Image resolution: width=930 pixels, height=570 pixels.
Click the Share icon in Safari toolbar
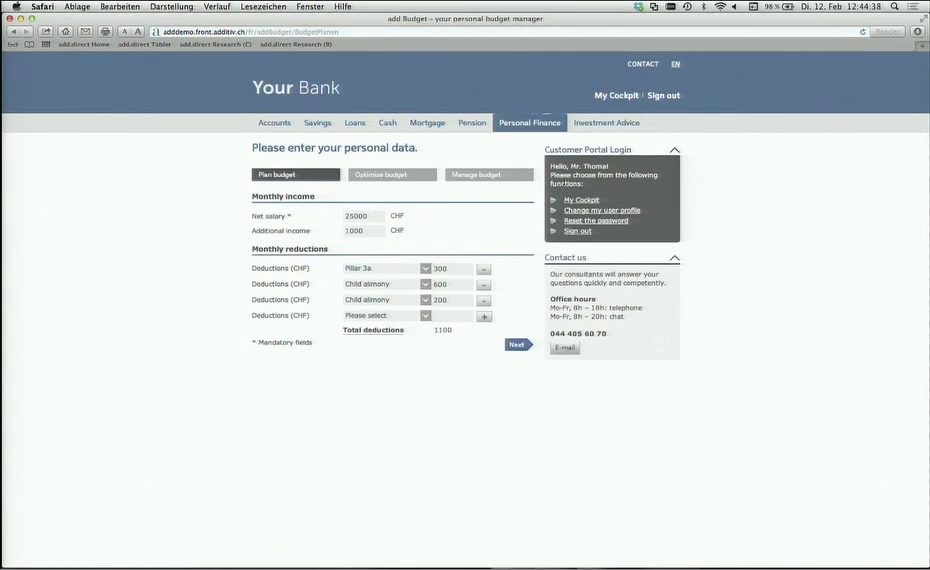[x=46, y=32]
